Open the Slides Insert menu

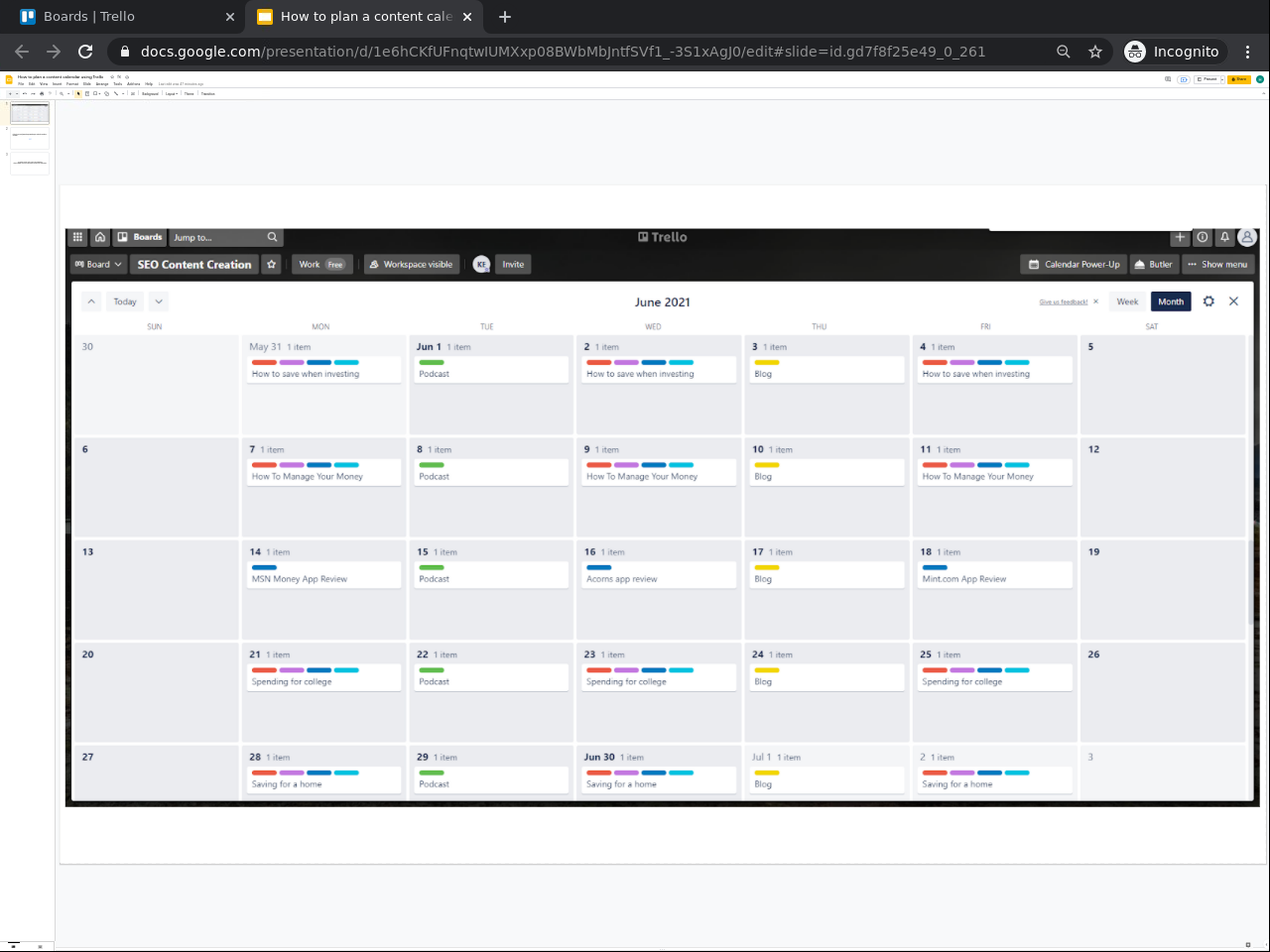pyautogui.click(x=58, y=84)
